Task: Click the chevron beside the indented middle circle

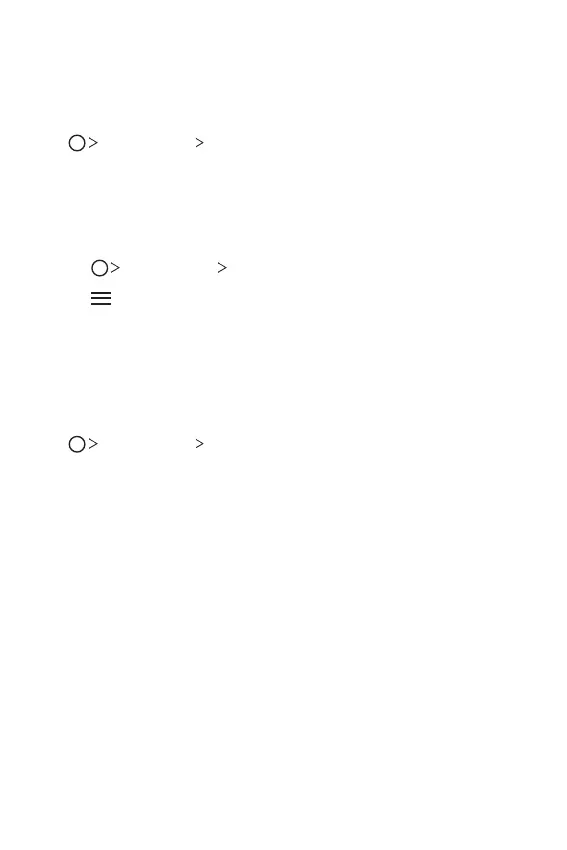Action: (x=115, y=267)
